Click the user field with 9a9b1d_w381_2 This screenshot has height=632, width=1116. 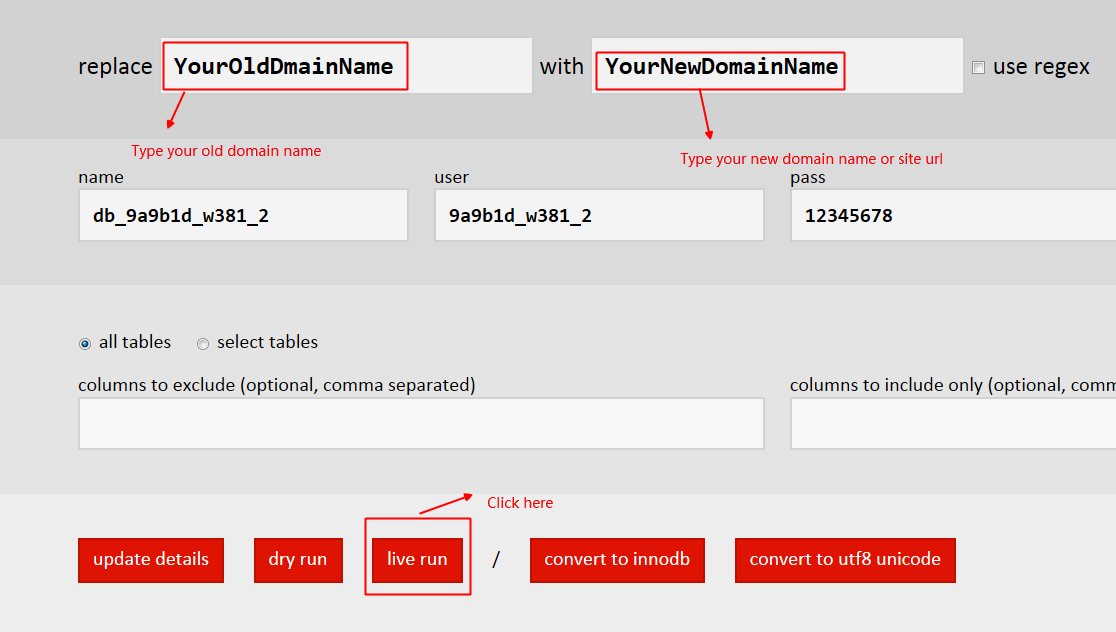[x=599, y=216]
